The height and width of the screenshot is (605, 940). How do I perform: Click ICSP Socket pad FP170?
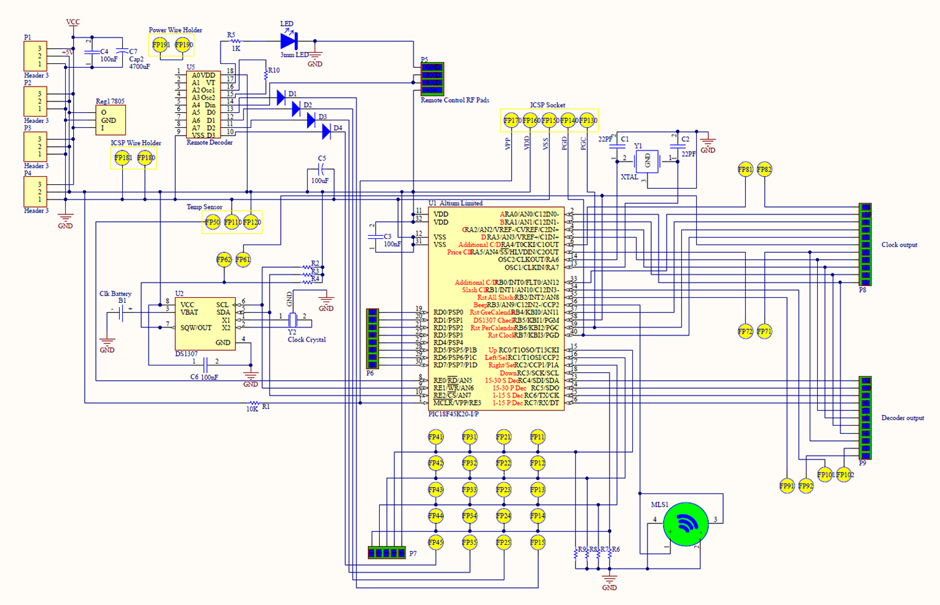511,121
